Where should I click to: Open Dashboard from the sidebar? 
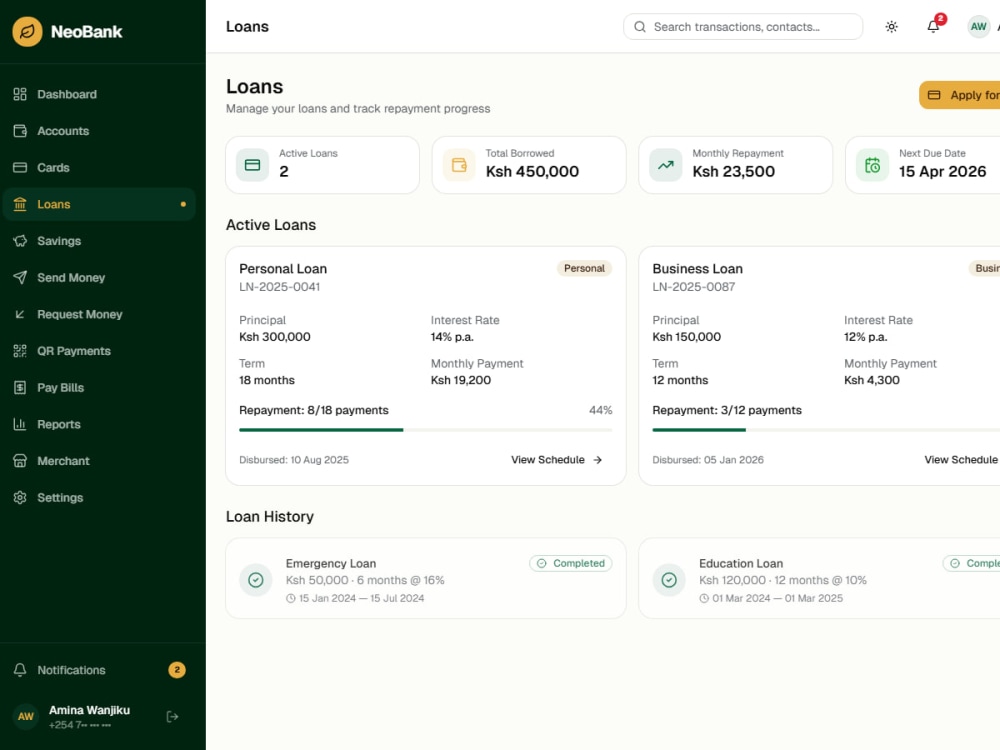(99, 94)
